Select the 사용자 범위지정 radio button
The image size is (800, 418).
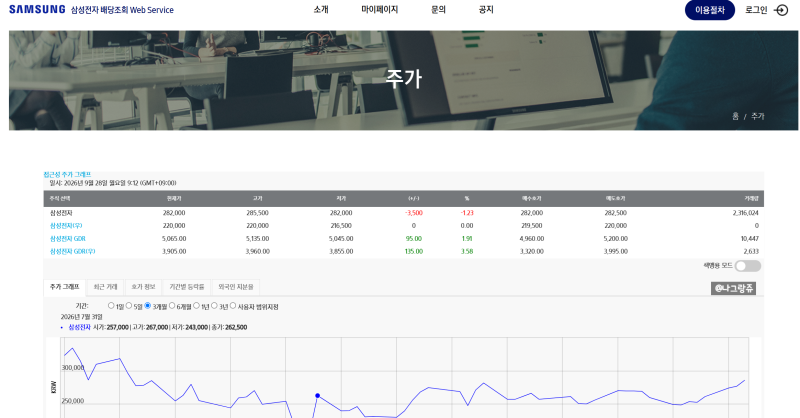coord(233,306)
